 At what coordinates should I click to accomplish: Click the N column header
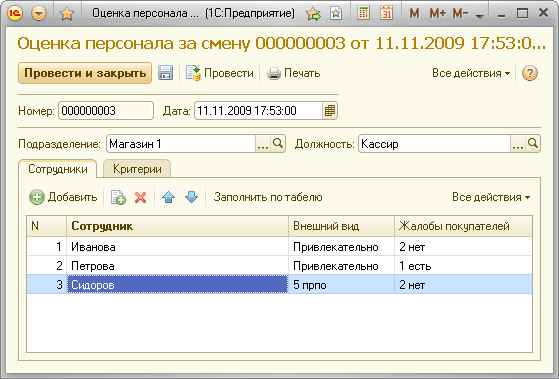click(47, 226)
